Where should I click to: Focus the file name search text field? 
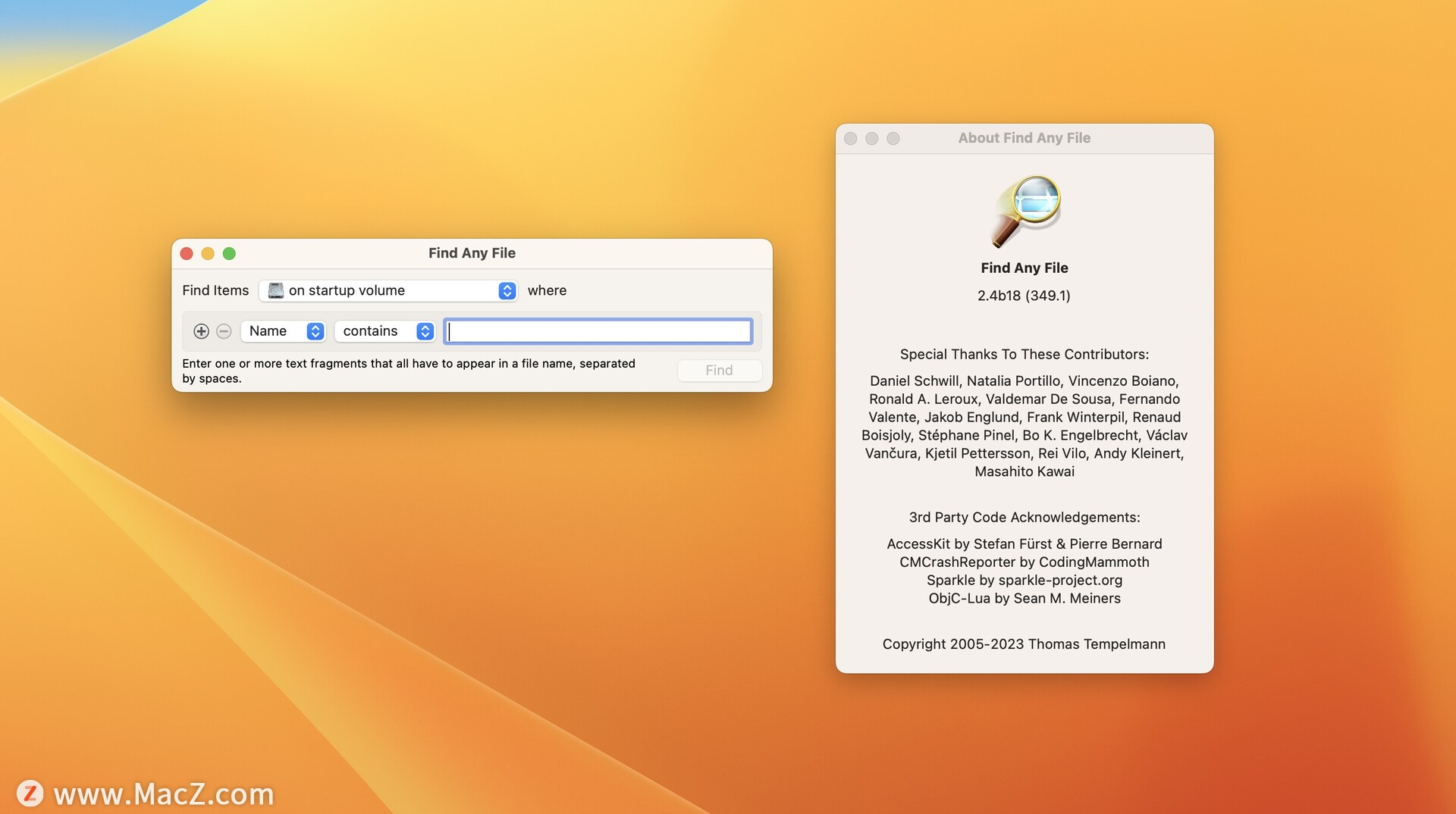point(598,331)
